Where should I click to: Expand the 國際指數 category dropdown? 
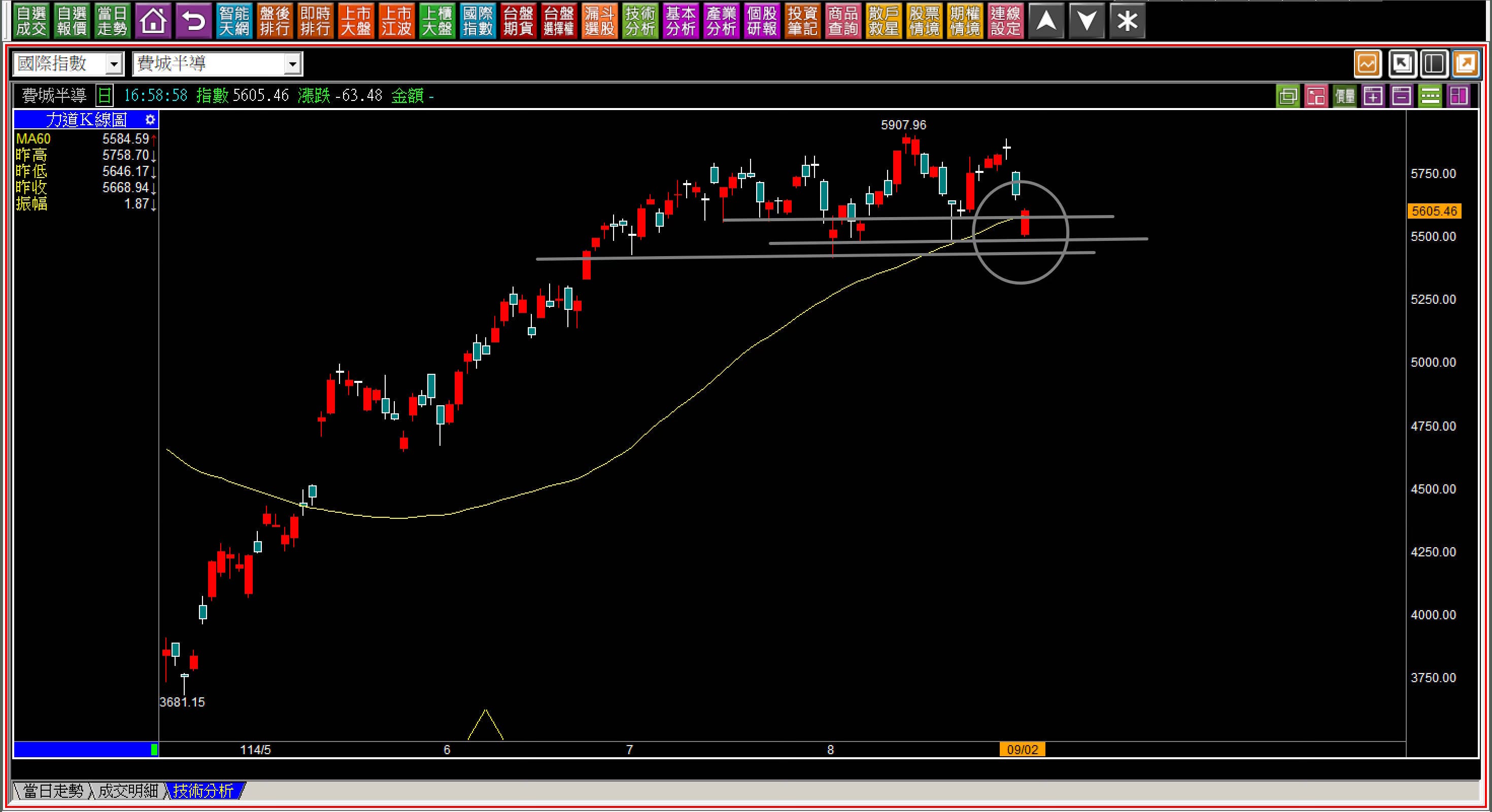(x=114, y=64)
